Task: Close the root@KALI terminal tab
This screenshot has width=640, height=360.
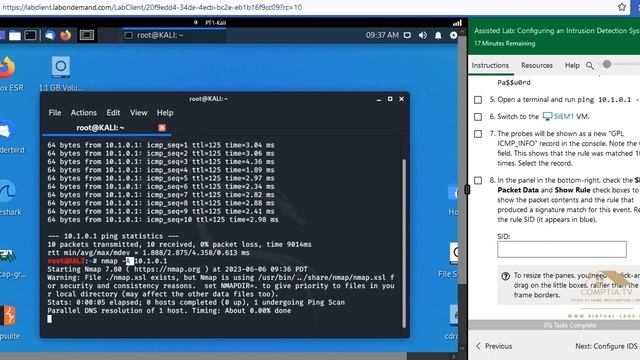Action: (x=162, y=128)
